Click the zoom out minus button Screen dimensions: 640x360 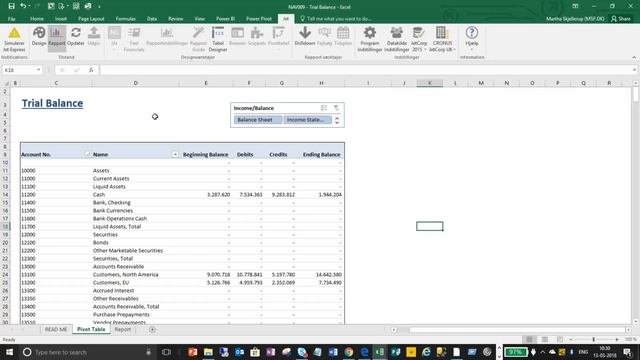pyautogui.click(x=571, y=339)
